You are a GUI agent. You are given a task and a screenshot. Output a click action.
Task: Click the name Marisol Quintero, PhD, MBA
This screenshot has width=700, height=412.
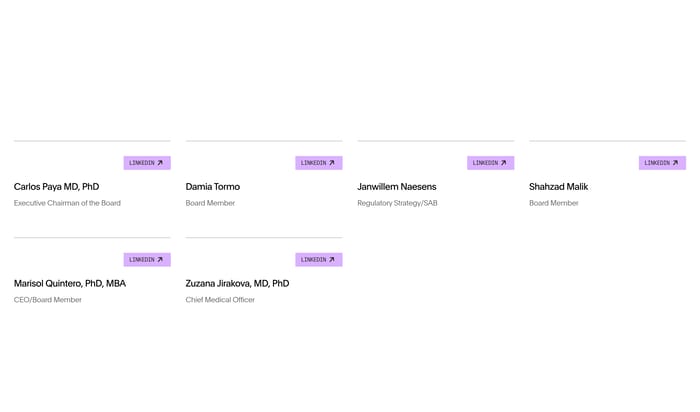(70, 284)
